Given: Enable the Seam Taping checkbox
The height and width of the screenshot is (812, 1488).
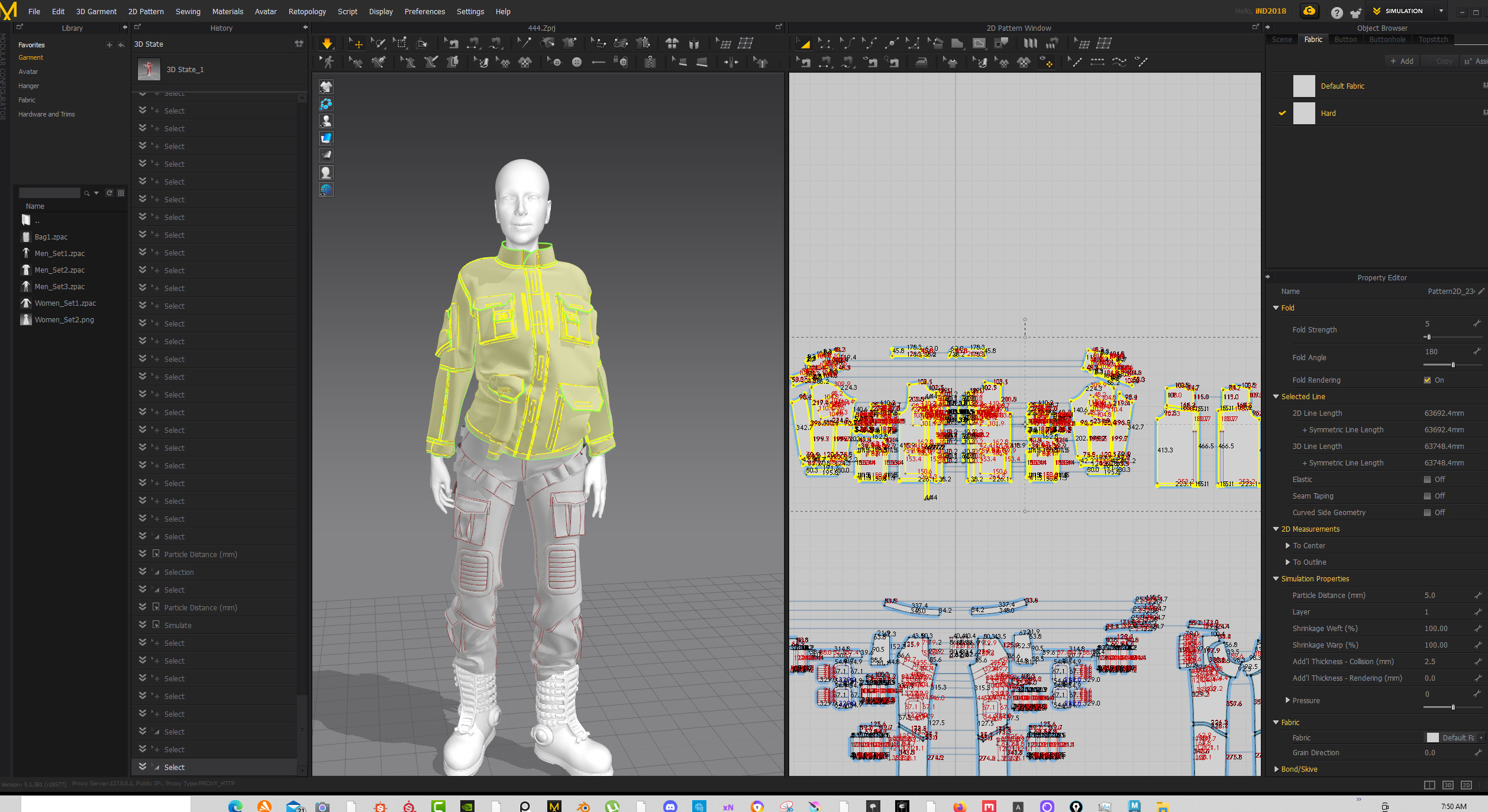Looking at the screenshot, I should [x=1427, y=496].
